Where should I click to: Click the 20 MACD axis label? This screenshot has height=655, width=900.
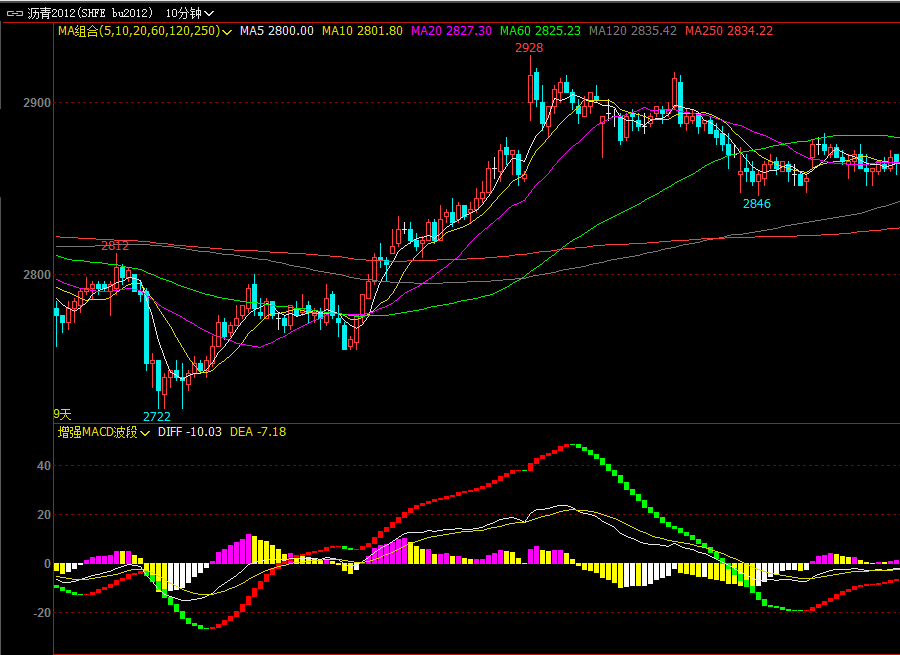click(44, 515)
